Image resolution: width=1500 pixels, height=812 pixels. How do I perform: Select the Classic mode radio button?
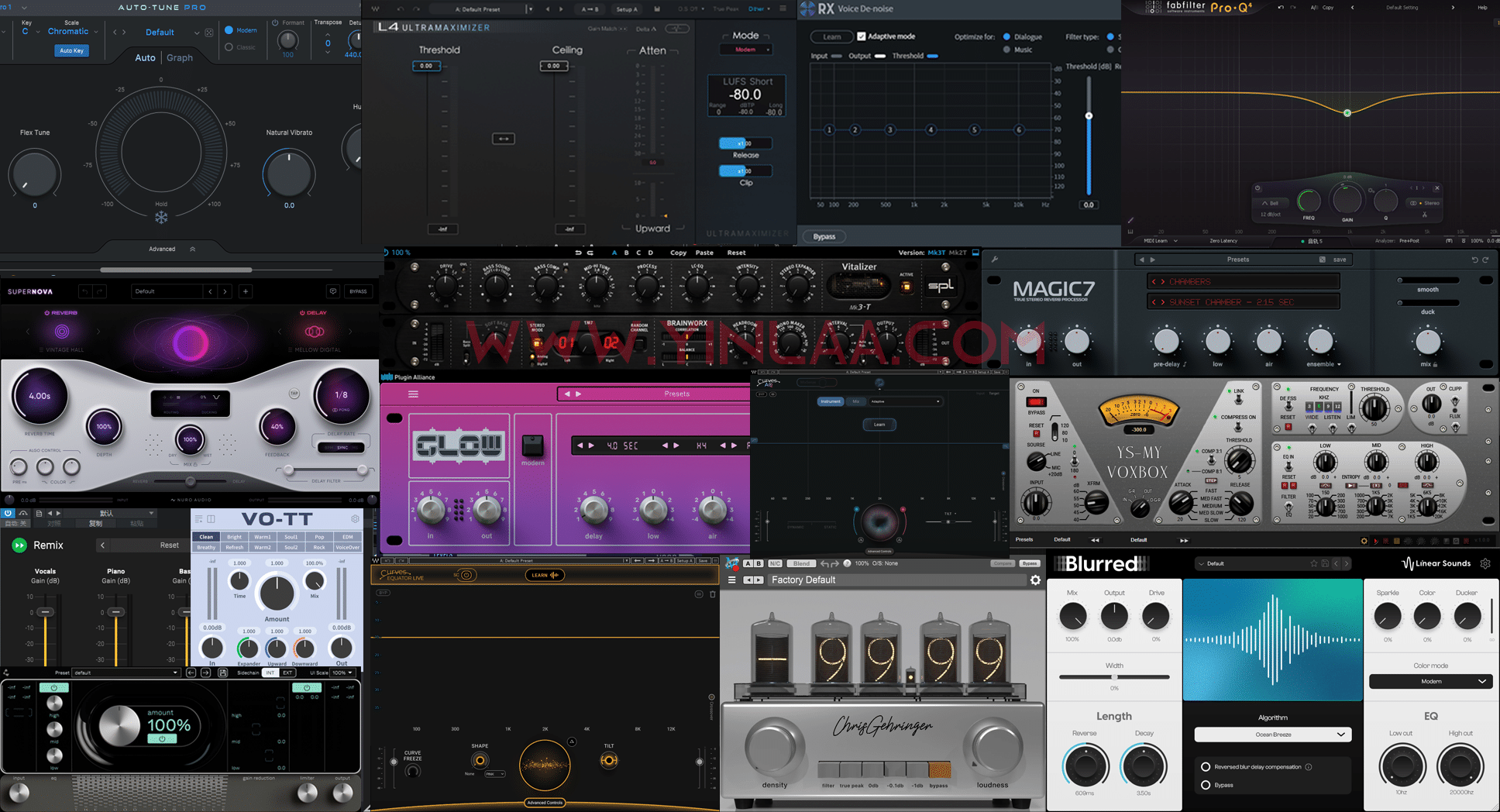coord(229,47)
